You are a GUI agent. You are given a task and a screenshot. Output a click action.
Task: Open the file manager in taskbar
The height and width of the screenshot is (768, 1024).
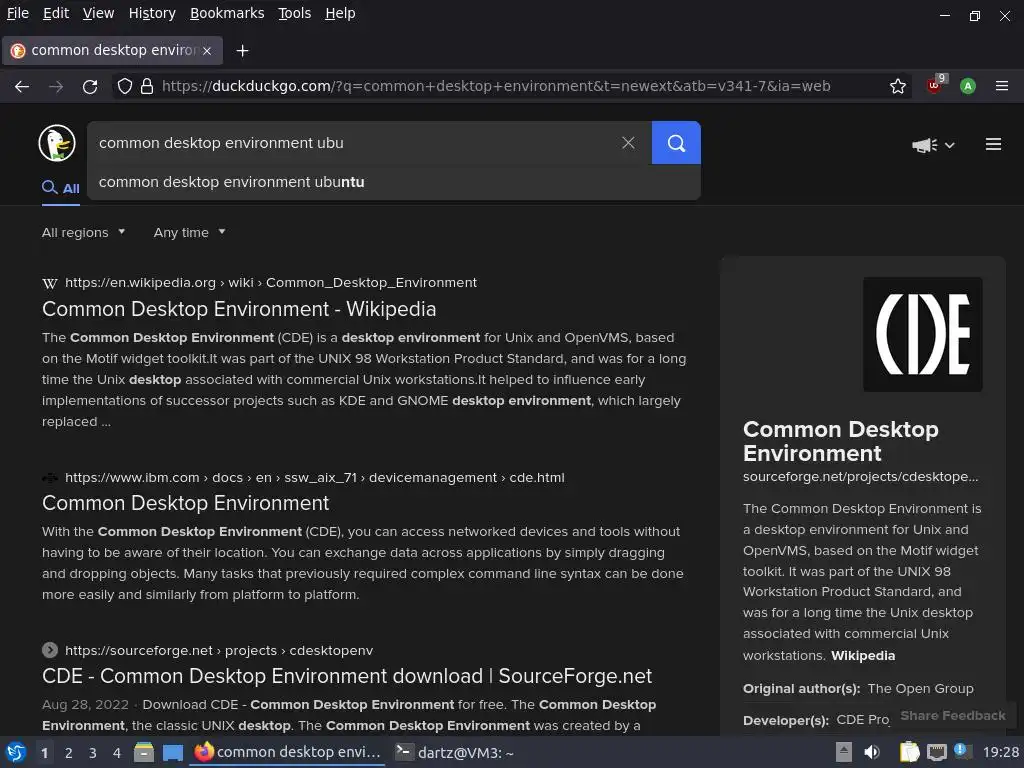144,752
